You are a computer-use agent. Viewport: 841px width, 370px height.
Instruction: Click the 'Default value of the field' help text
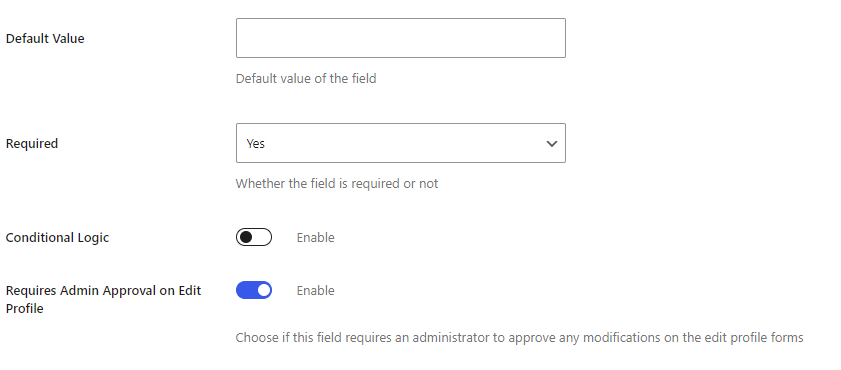306,79
